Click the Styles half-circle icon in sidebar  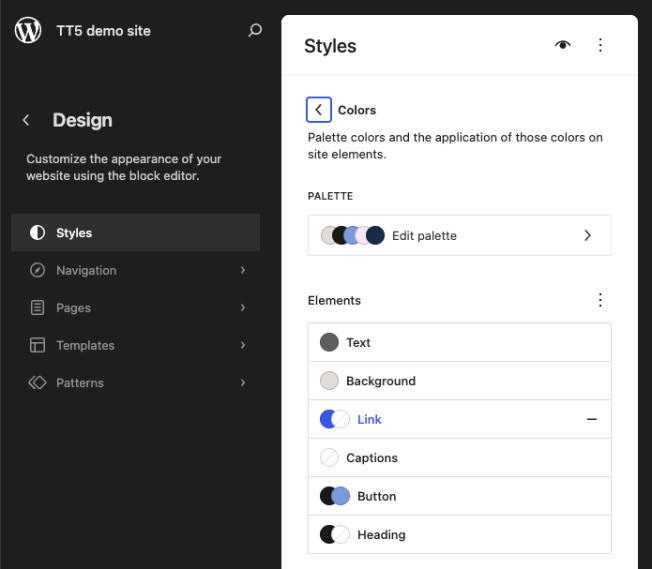[x=37, y=233]
